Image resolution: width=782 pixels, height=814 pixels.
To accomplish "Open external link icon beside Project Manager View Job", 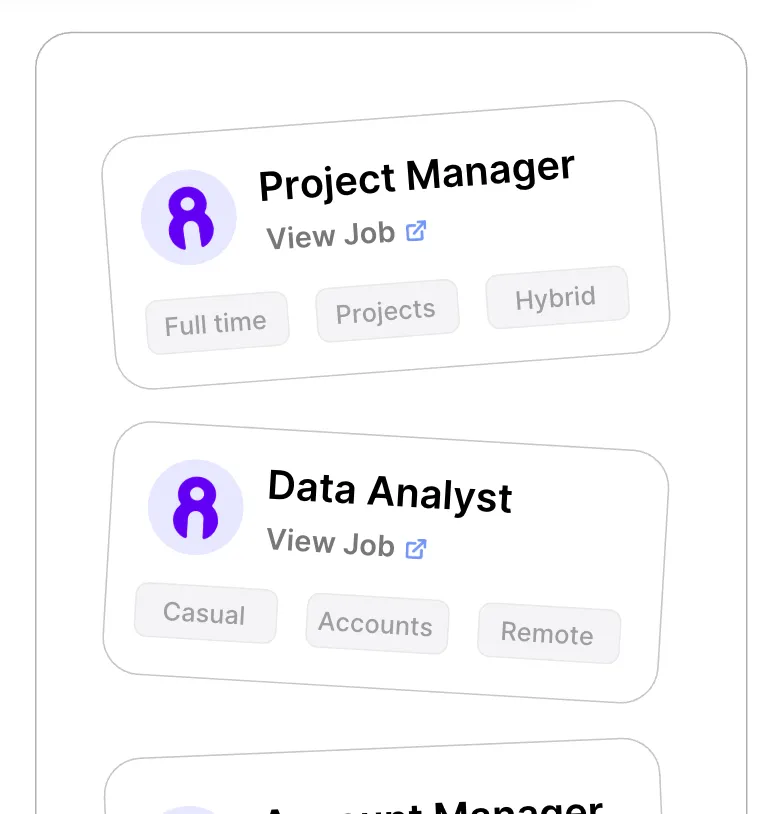I will click(416, 231).
